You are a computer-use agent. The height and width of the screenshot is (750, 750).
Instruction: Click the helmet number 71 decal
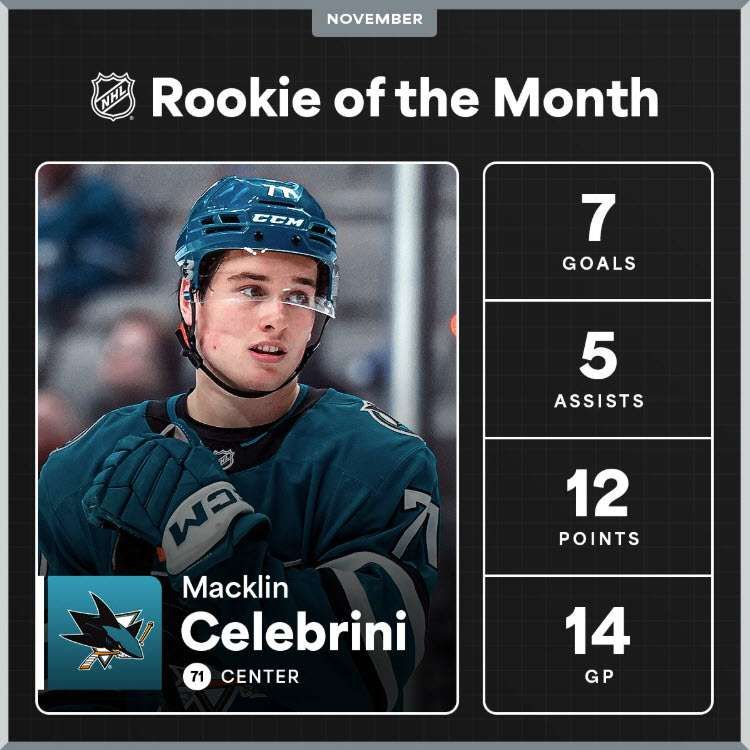point(284,191)
